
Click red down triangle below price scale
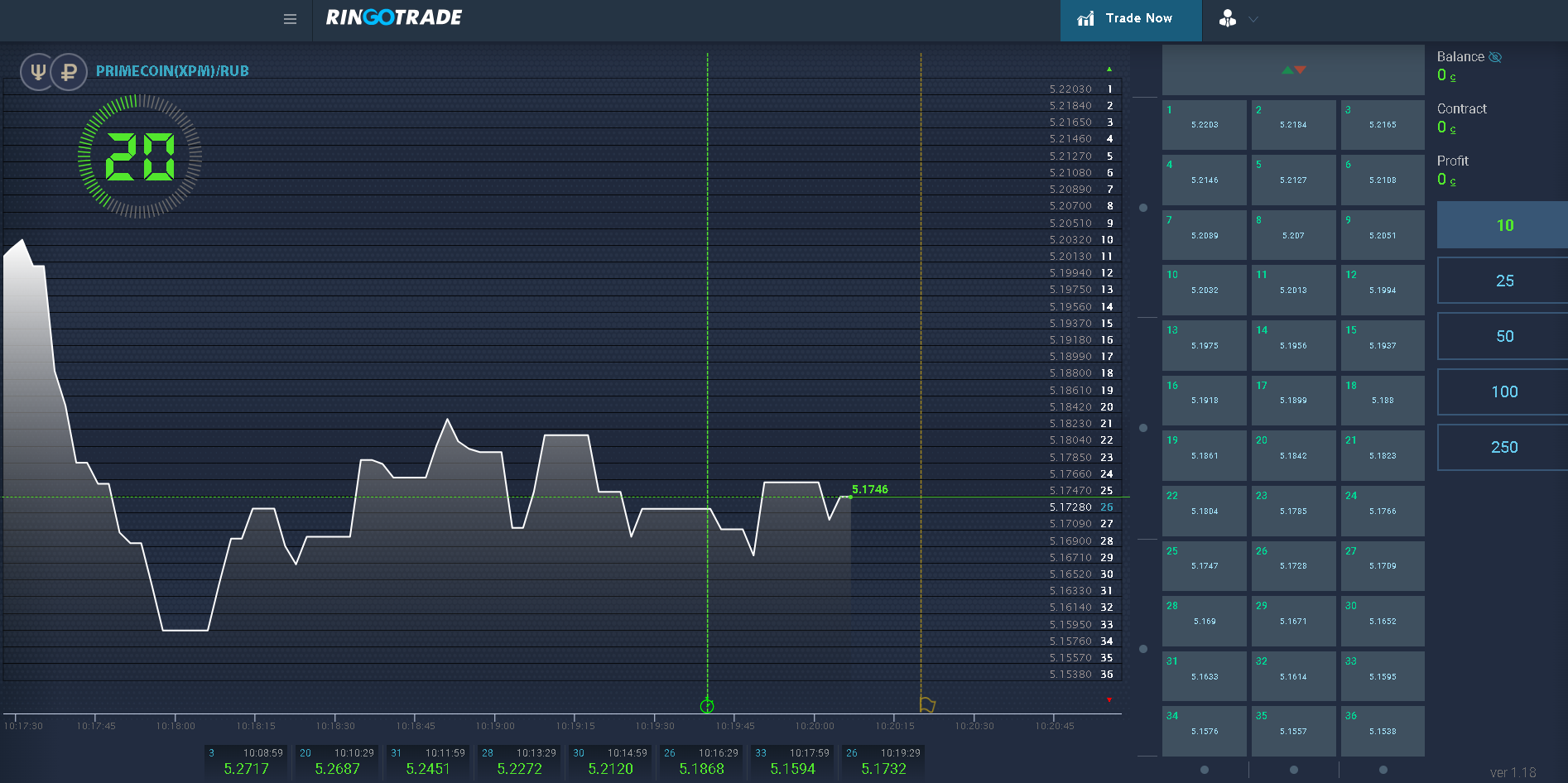tap(1109, 700)
